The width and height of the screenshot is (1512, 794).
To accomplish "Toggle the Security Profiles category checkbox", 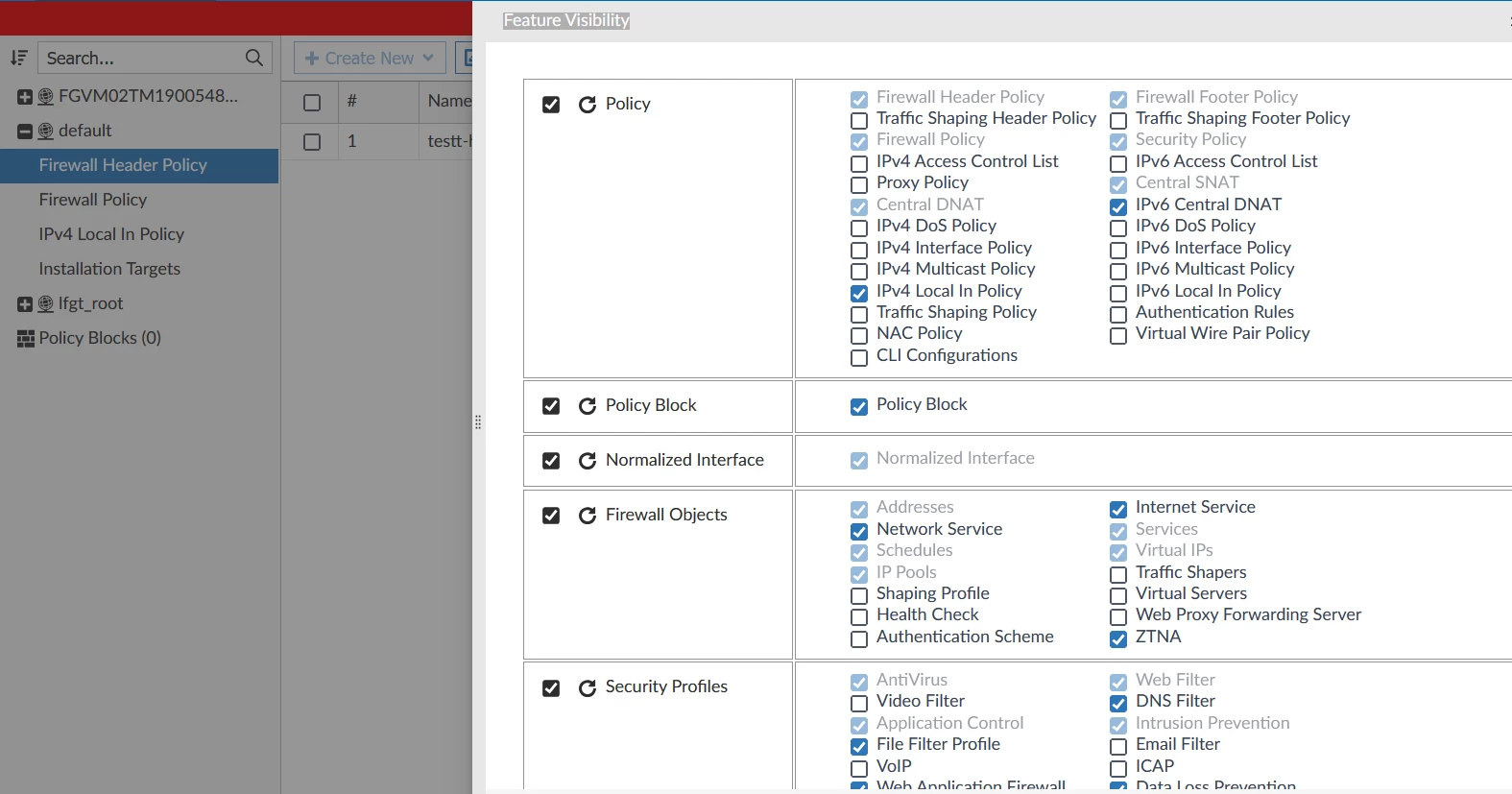I will click(x=551, y=687).
